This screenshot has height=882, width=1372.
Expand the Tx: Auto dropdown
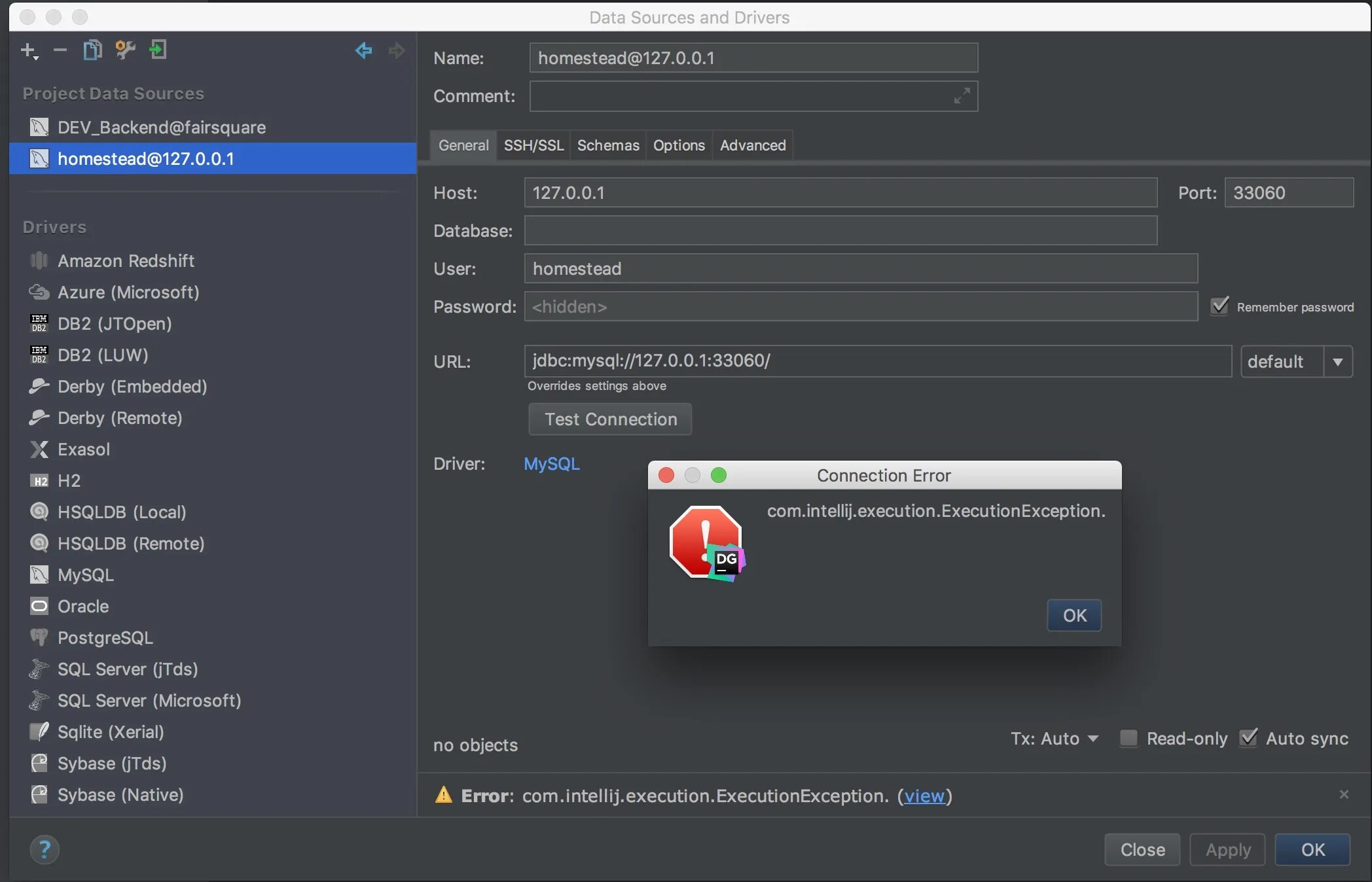1055,739
